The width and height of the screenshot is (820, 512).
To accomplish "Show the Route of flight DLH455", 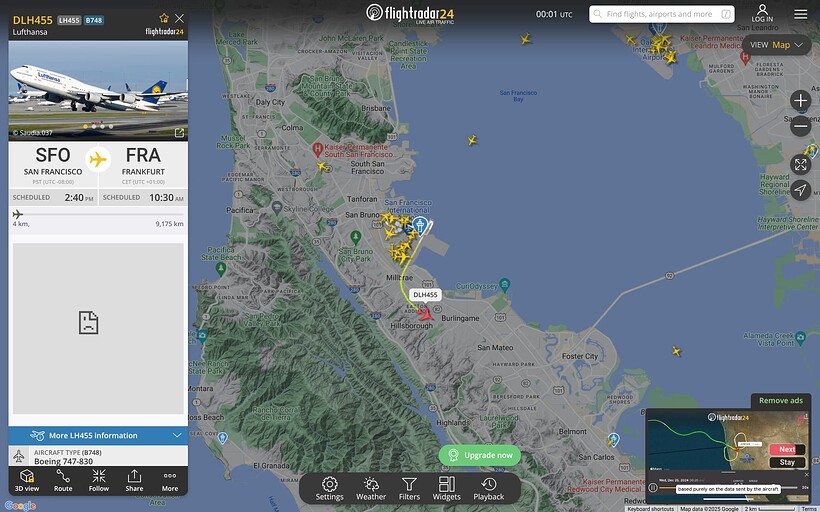I will 63,480.
